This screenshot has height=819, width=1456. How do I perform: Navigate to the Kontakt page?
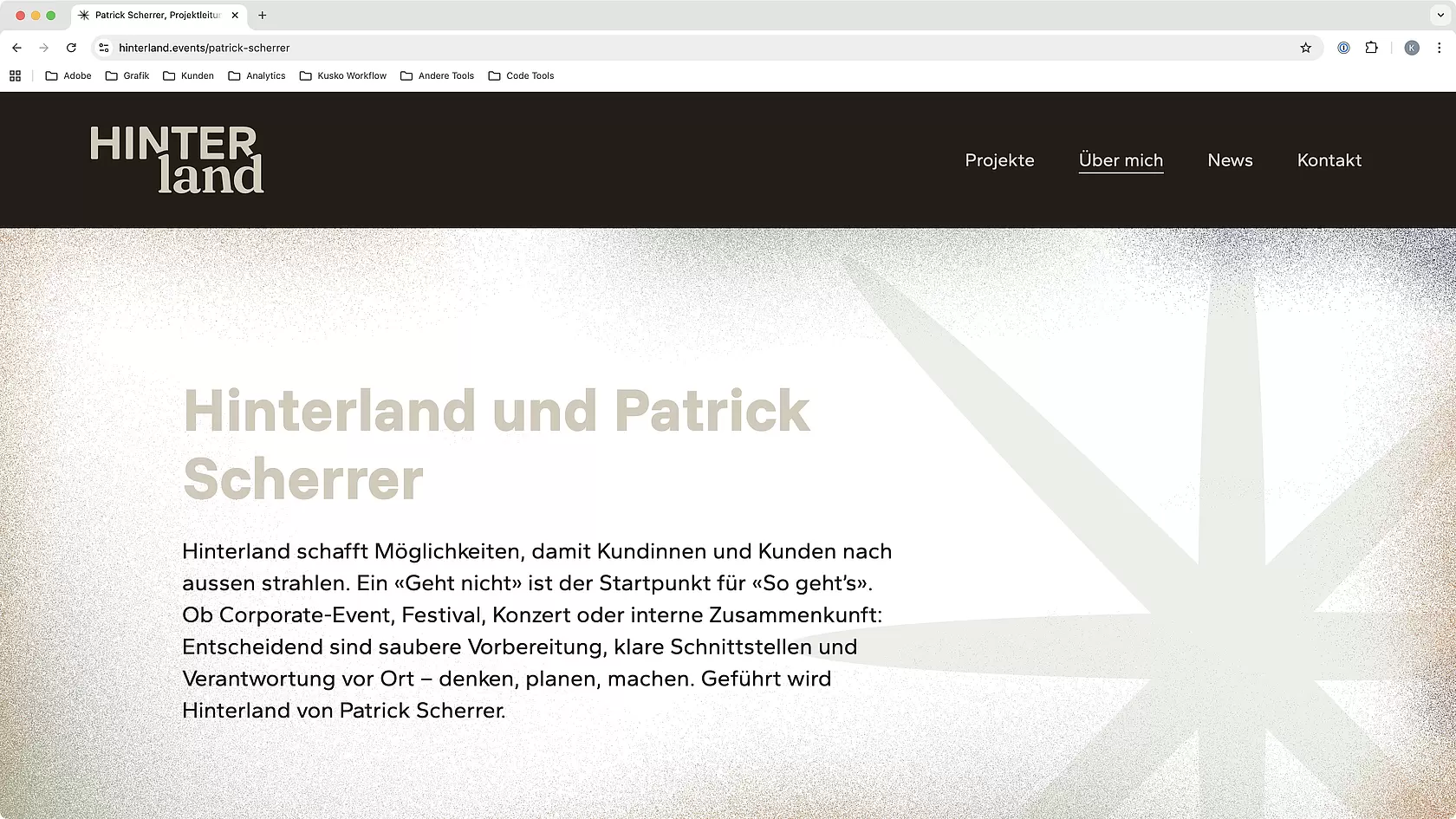1329,160
